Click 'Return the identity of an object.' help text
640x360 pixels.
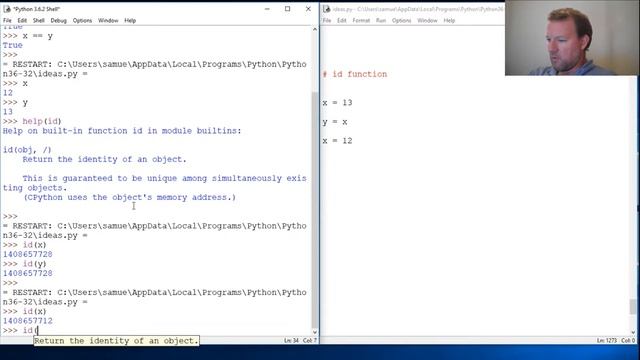click(x=104, y=160)
